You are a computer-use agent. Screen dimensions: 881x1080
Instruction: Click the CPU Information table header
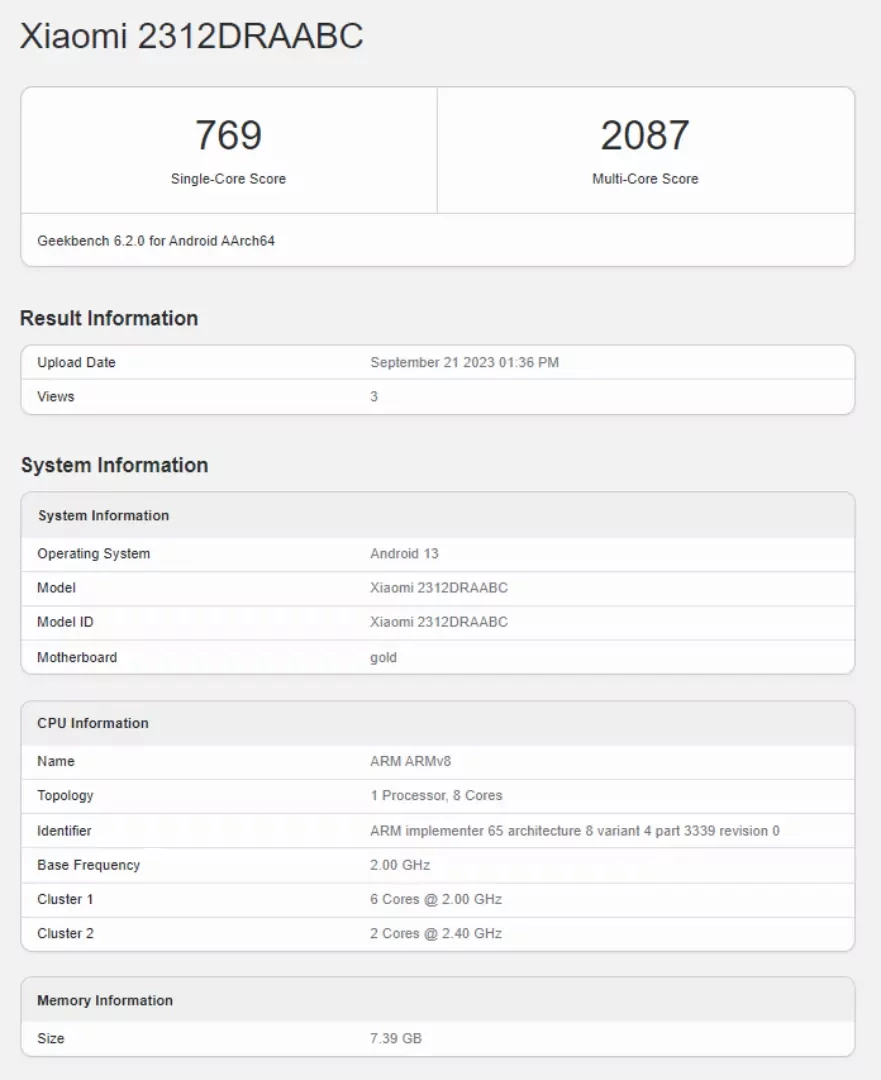(93, 723)
